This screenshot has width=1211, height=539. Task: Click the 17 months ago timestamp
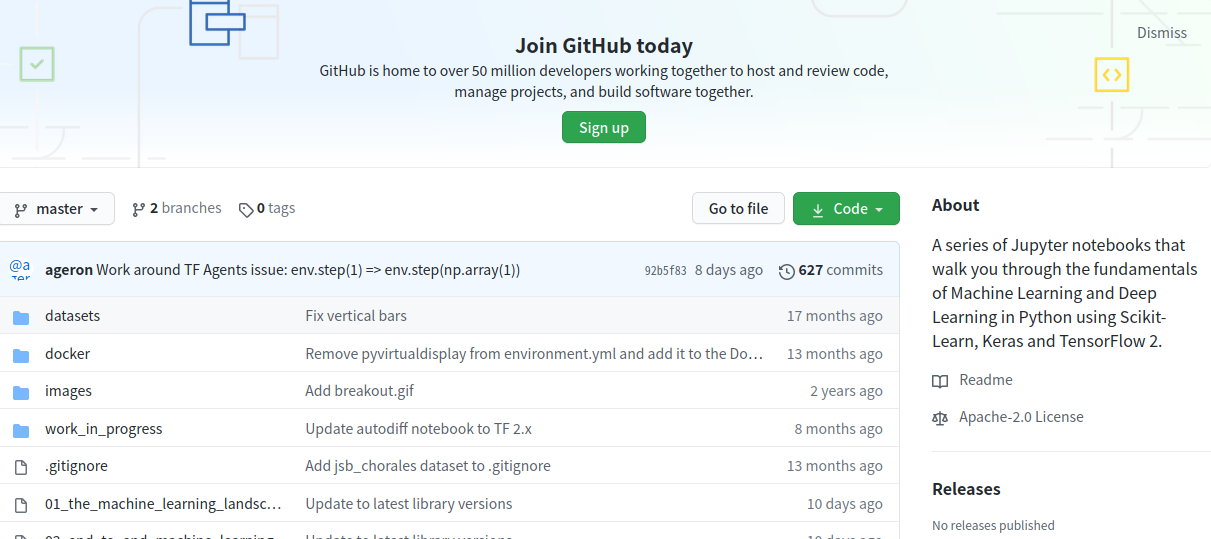click(x=835, y=316)
